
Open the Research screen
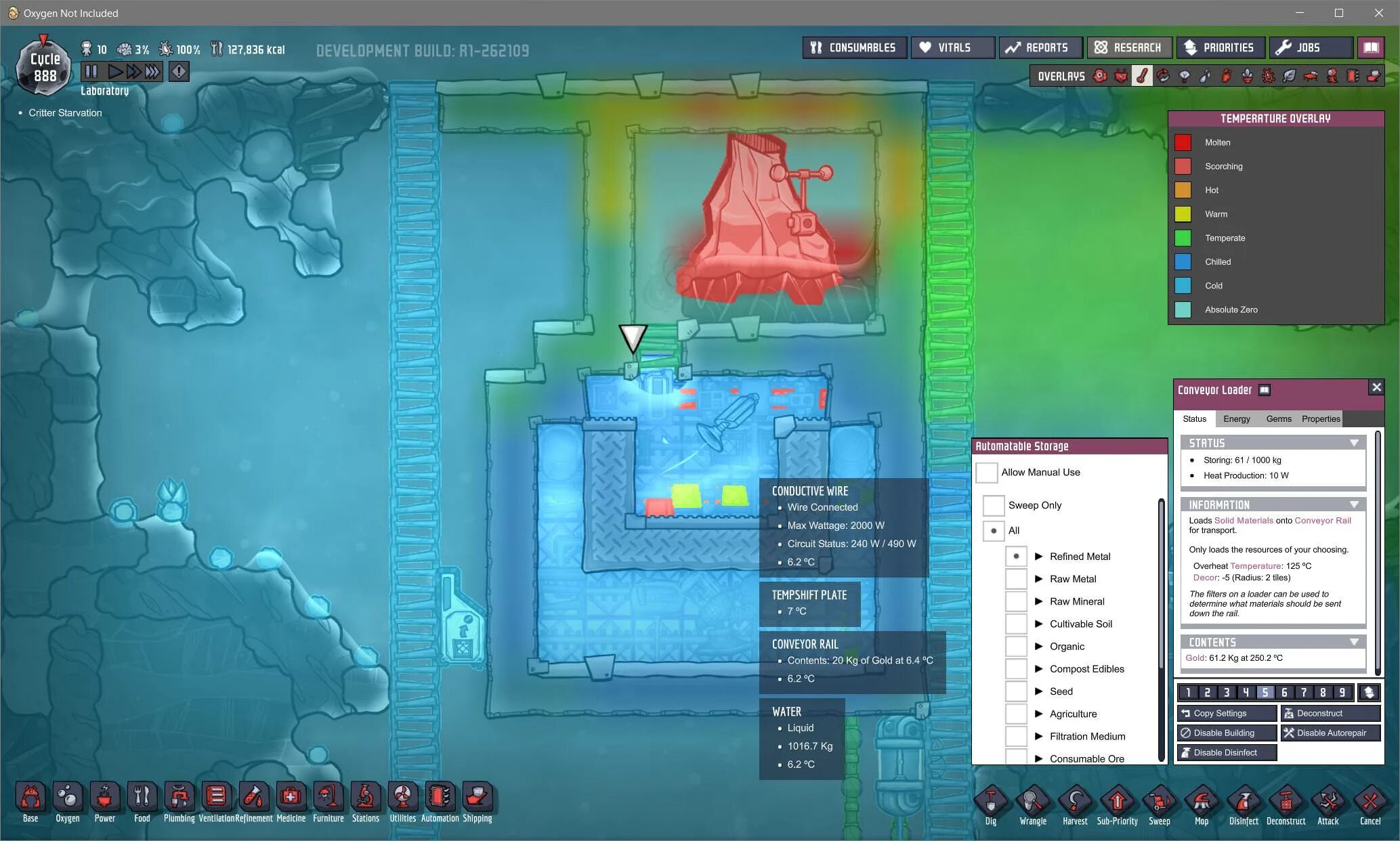1129,47
